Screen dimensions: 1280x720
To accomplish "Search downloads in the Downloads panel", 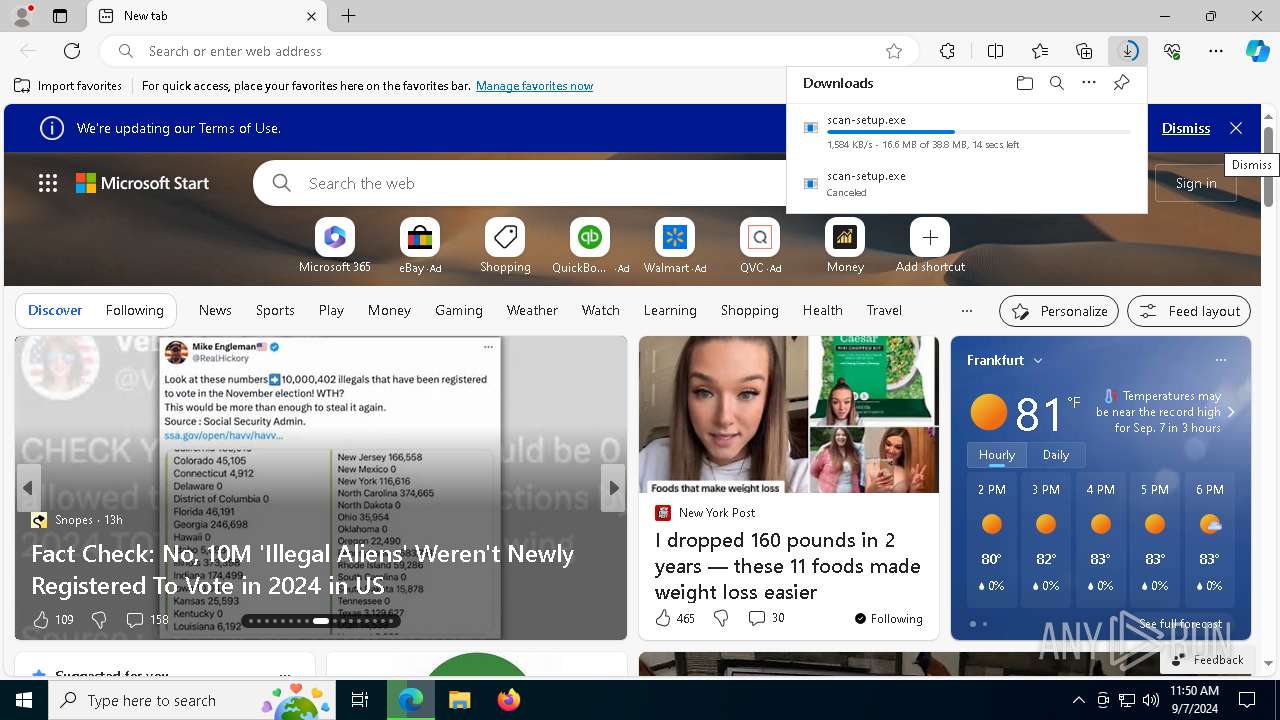I will [1057, 83].
